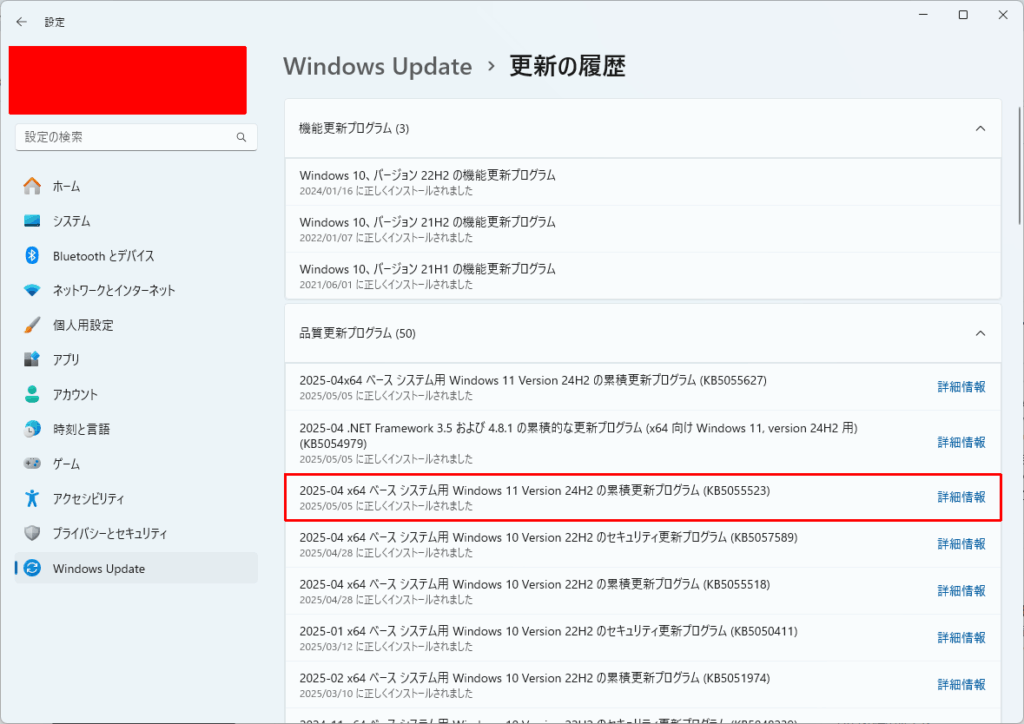Open アカウント settings

pyautogui.click(x=136, y=394)
